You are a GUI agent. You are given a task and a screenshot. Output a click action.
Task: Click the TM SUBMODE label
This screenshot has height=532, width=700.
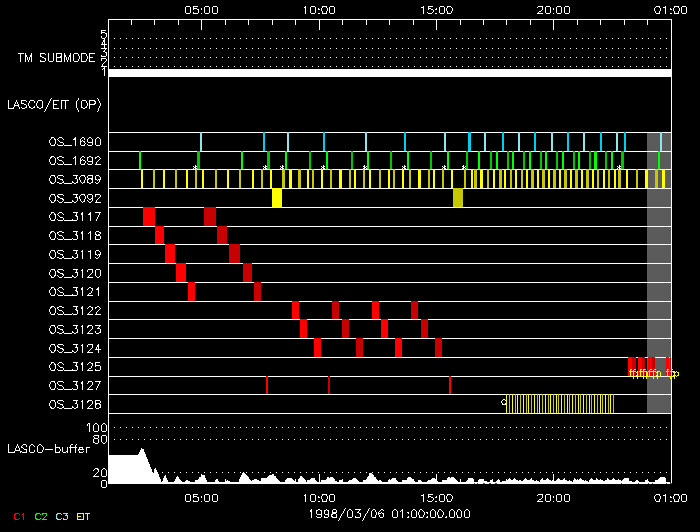(x=56, y=57)
